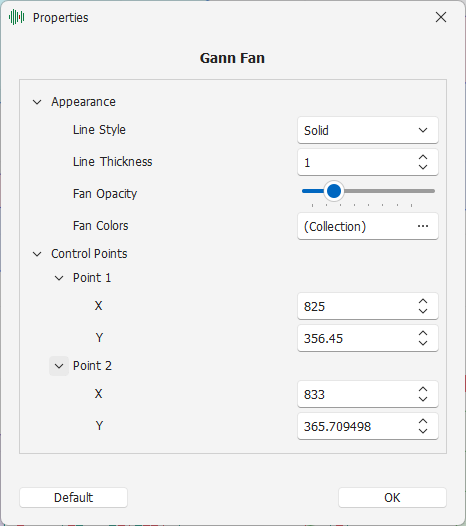Increment Point 2 X value
This screenshot has height=526, width=466.
(x=423, y=389)
